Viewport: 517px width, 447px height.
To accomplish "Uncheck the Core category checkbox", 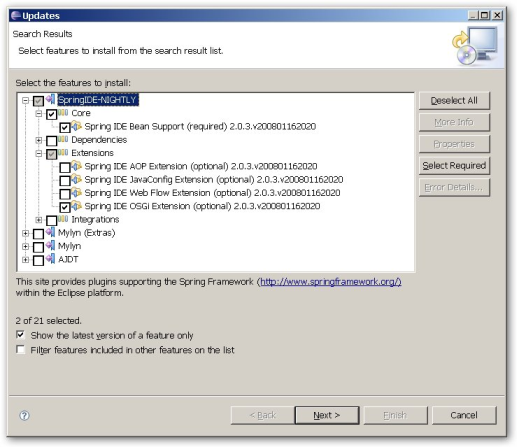I will (52, 114).
